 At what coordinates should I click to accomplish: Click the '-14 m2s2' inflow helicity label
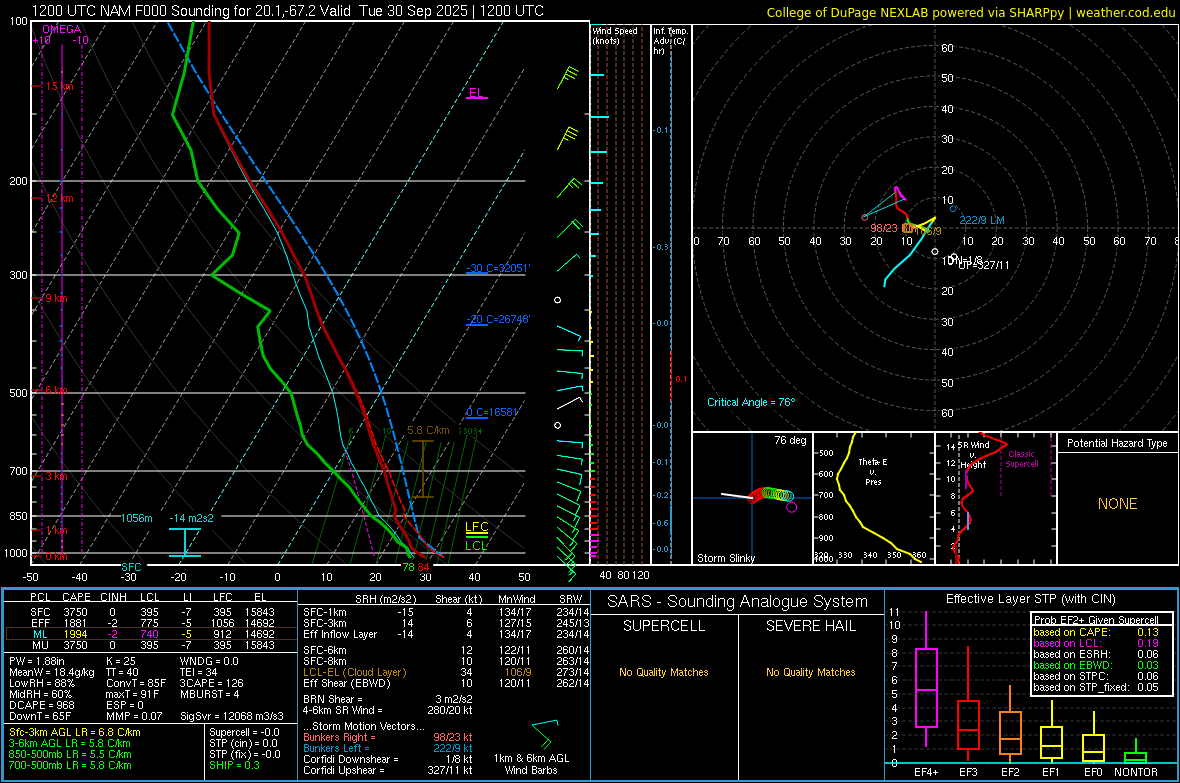point(191,518)
